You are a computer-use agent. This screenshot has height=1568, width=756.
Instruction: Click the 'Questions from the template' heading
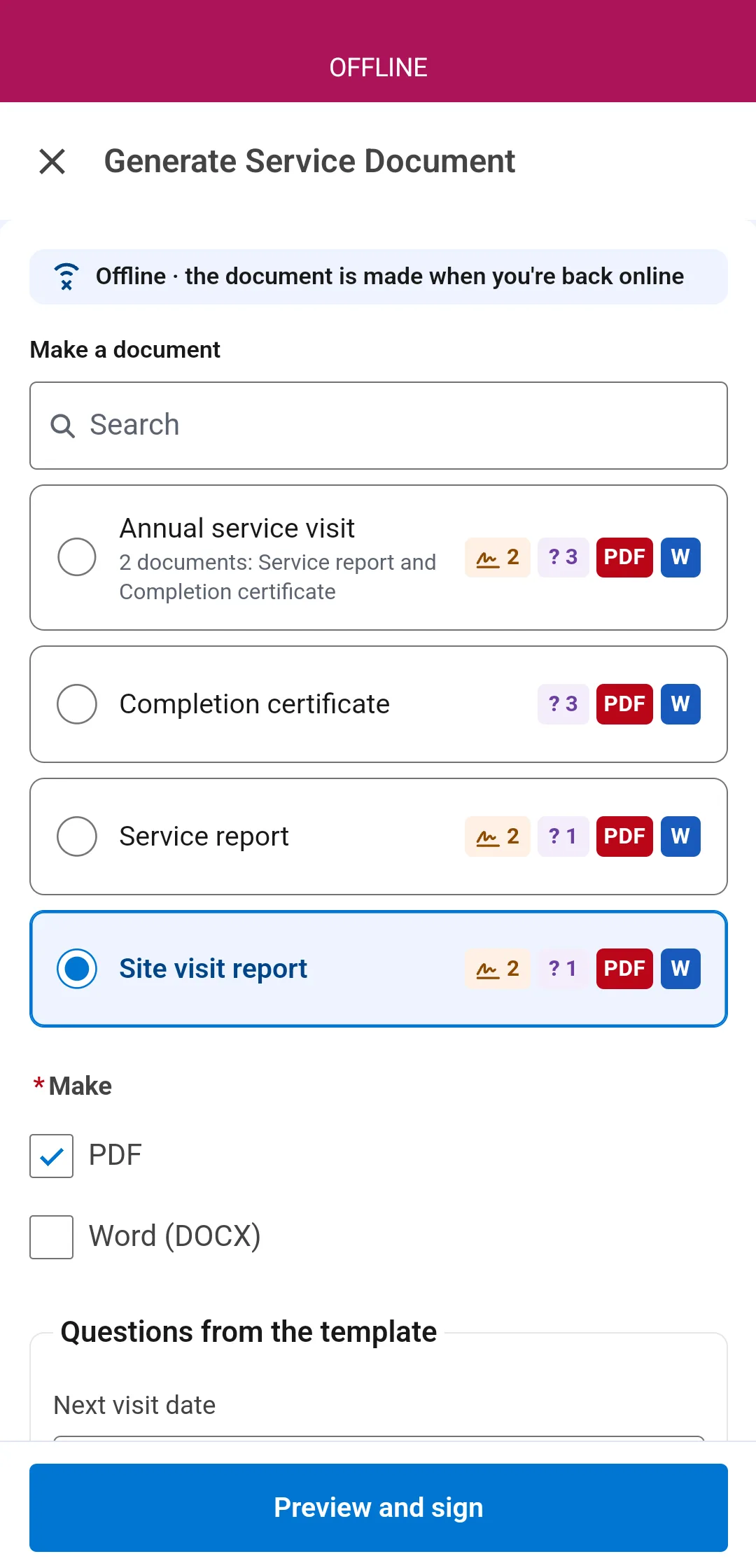click(x=249, y=1332)
